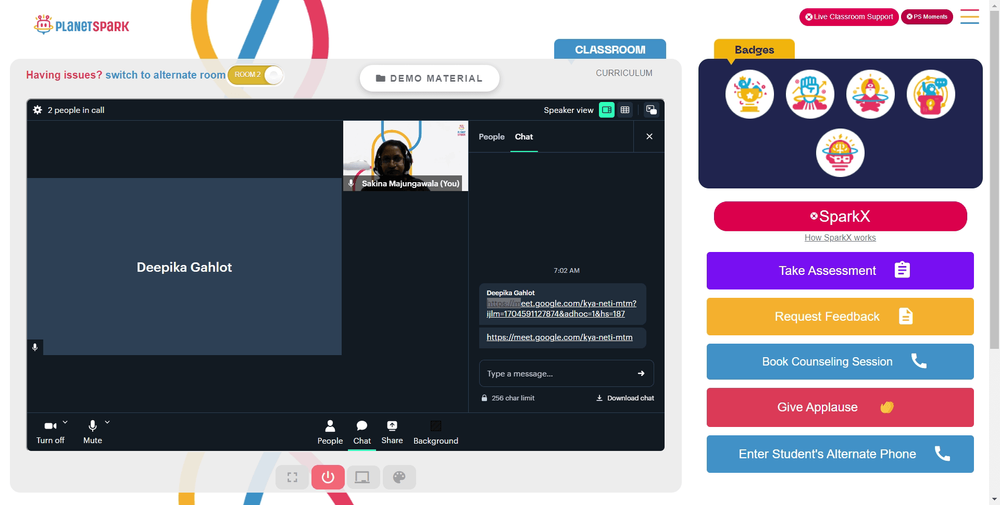Toggle Chat from bottom bar
The height and width of the screenshot is (505, 1000).
click(362, 432)
